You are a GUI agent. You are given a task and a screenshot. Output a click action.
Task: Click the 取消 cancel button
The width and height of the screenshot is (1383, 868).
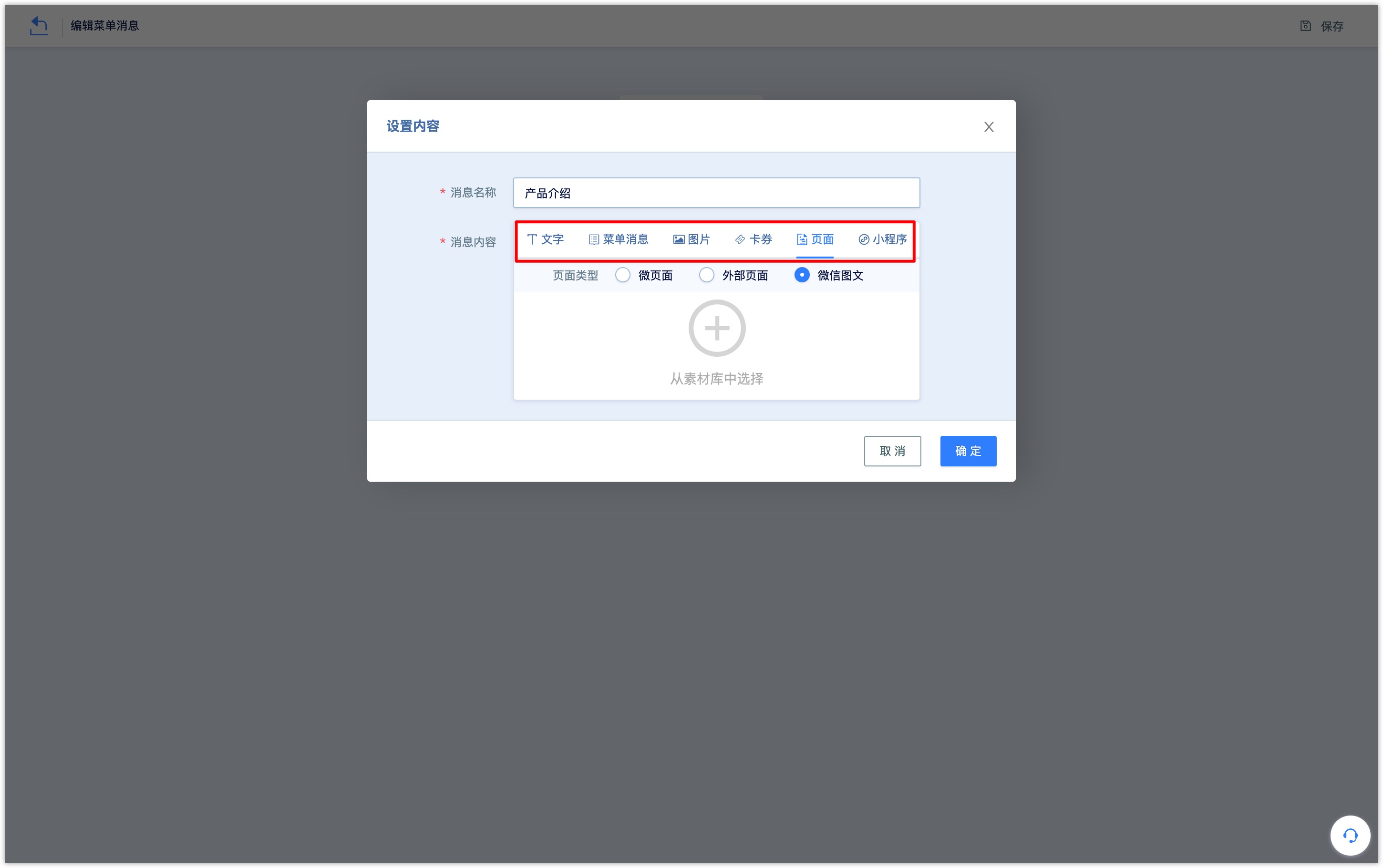click(x=892, y=451)
